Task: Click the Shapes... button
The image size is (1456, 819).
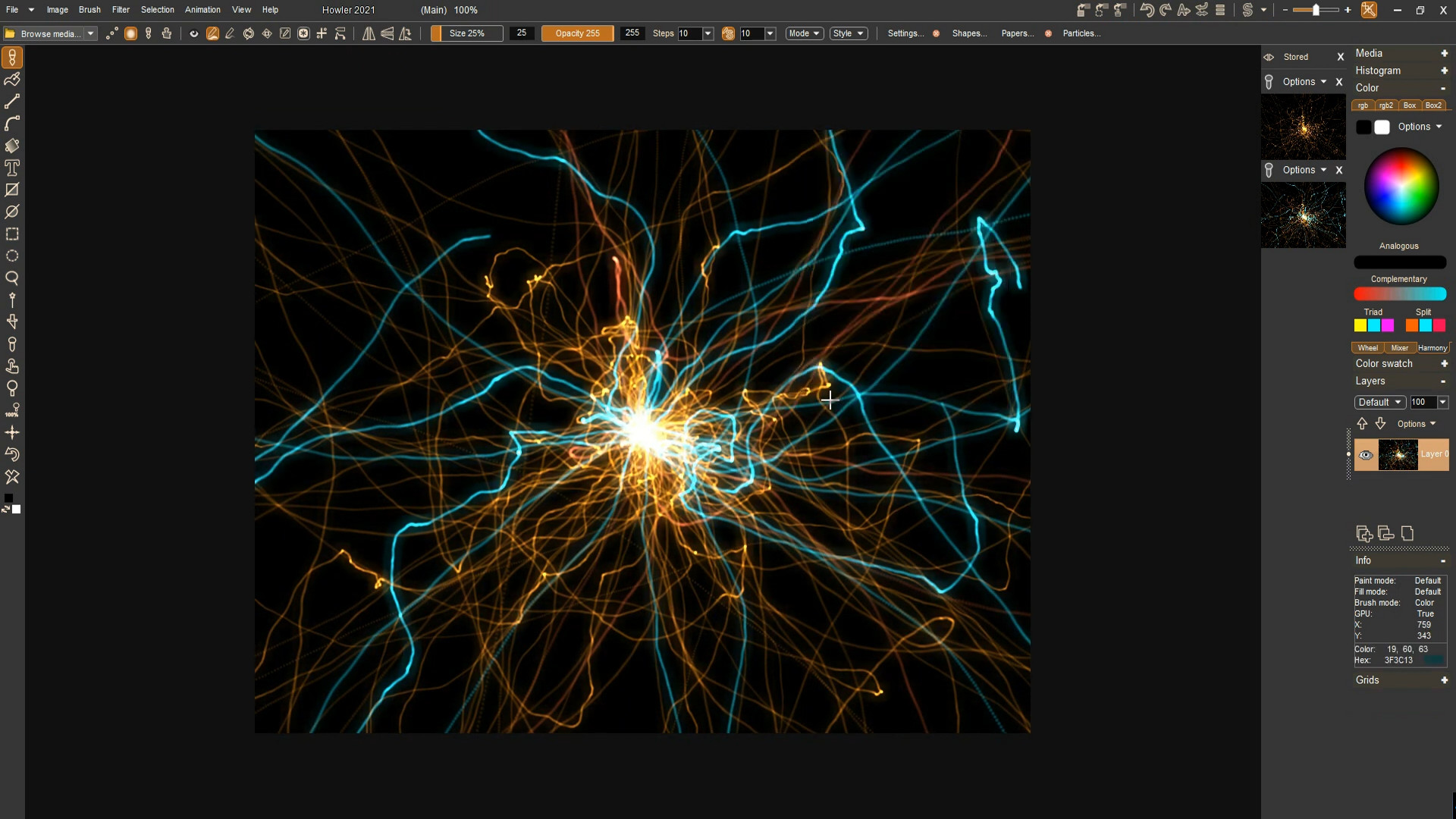Action: pos(968,33)
